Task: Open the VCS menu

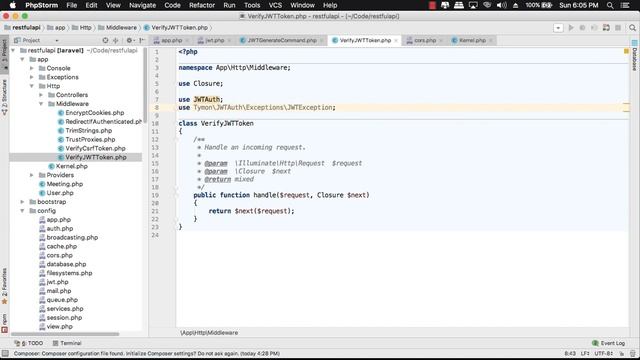Action: (x=275, y=5)
